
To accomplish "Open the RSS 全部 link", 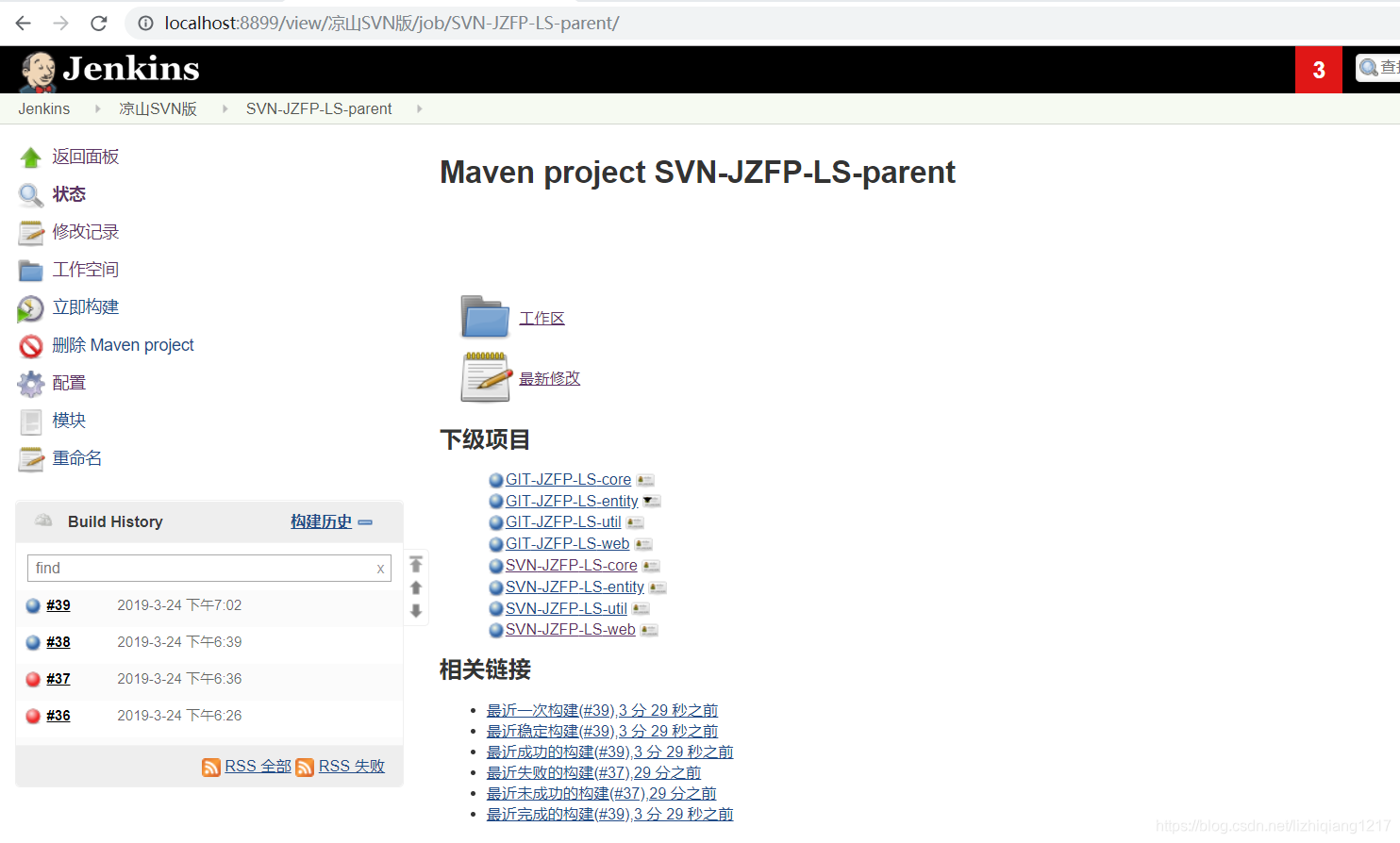I will point(258,766).
